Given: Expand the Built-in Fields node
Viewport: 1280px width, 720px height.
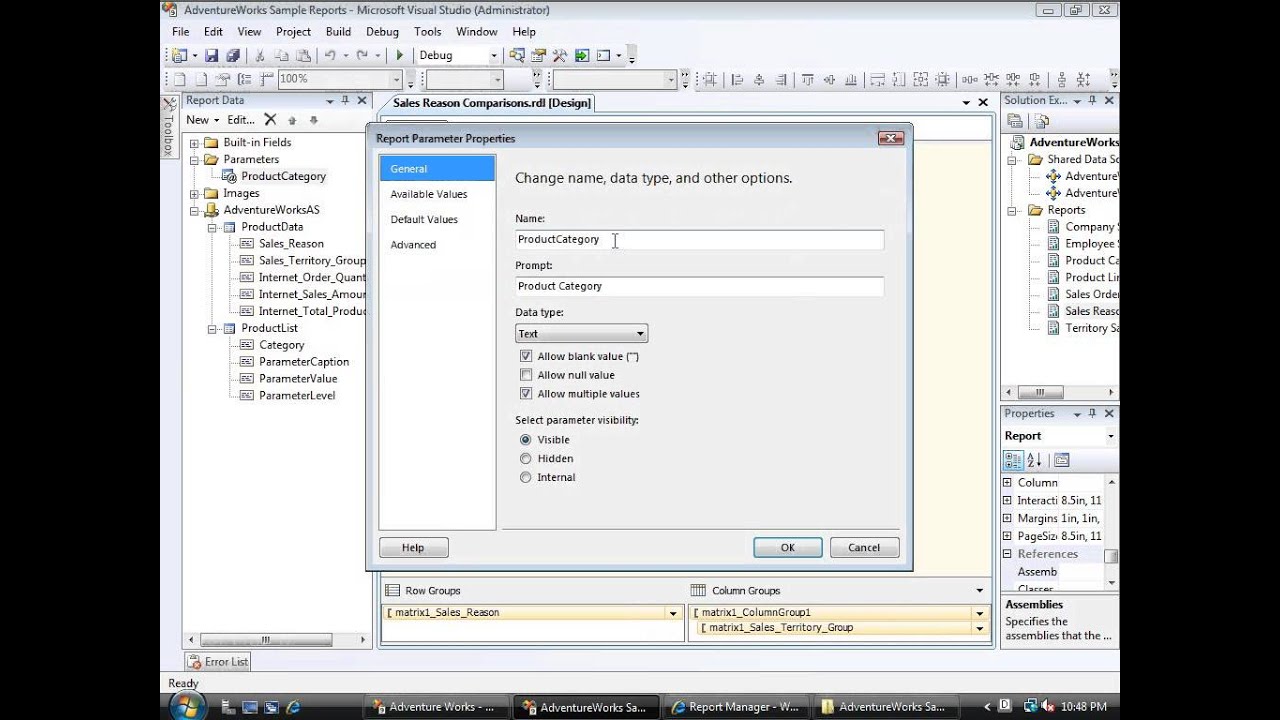Looking at the screenshot, I should tap(195, 143).
